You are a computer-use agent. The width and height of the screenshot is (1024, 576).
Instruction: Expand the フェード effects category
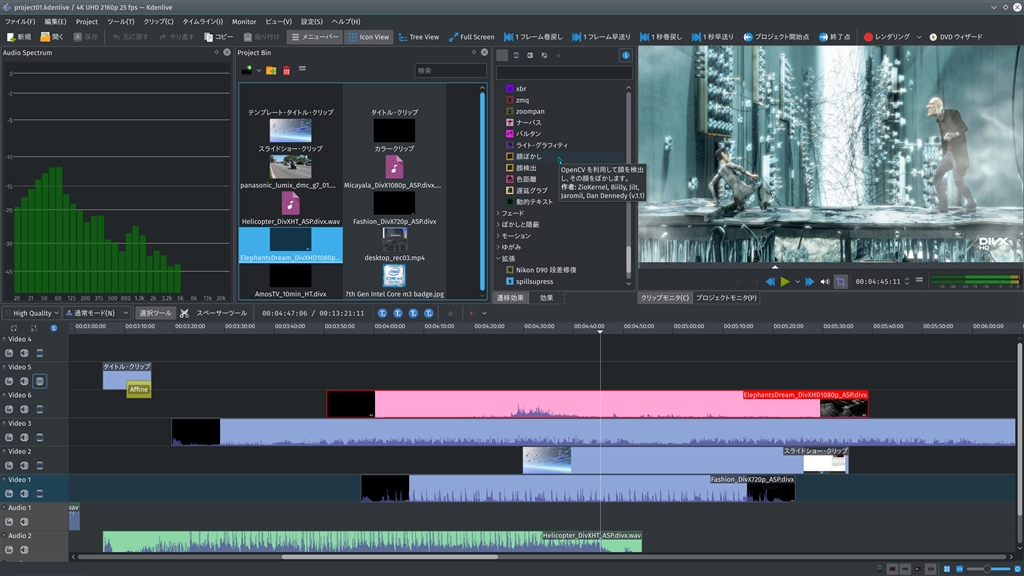500,213
